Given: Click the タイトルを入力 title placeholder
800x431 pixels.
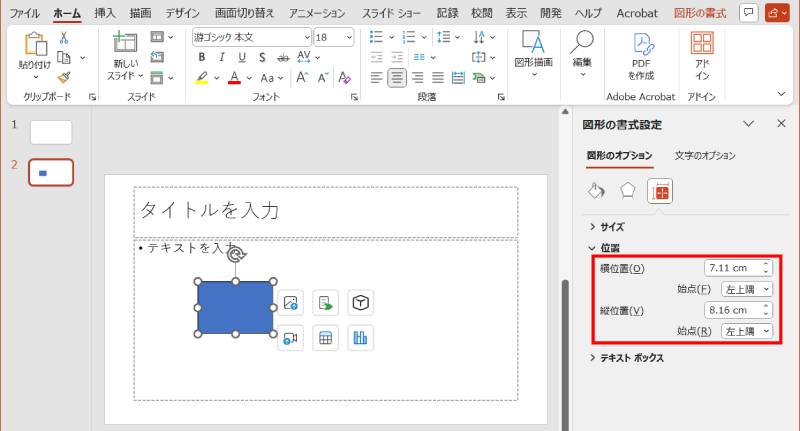Looking at the screenshot, I should tap(326, 211).
